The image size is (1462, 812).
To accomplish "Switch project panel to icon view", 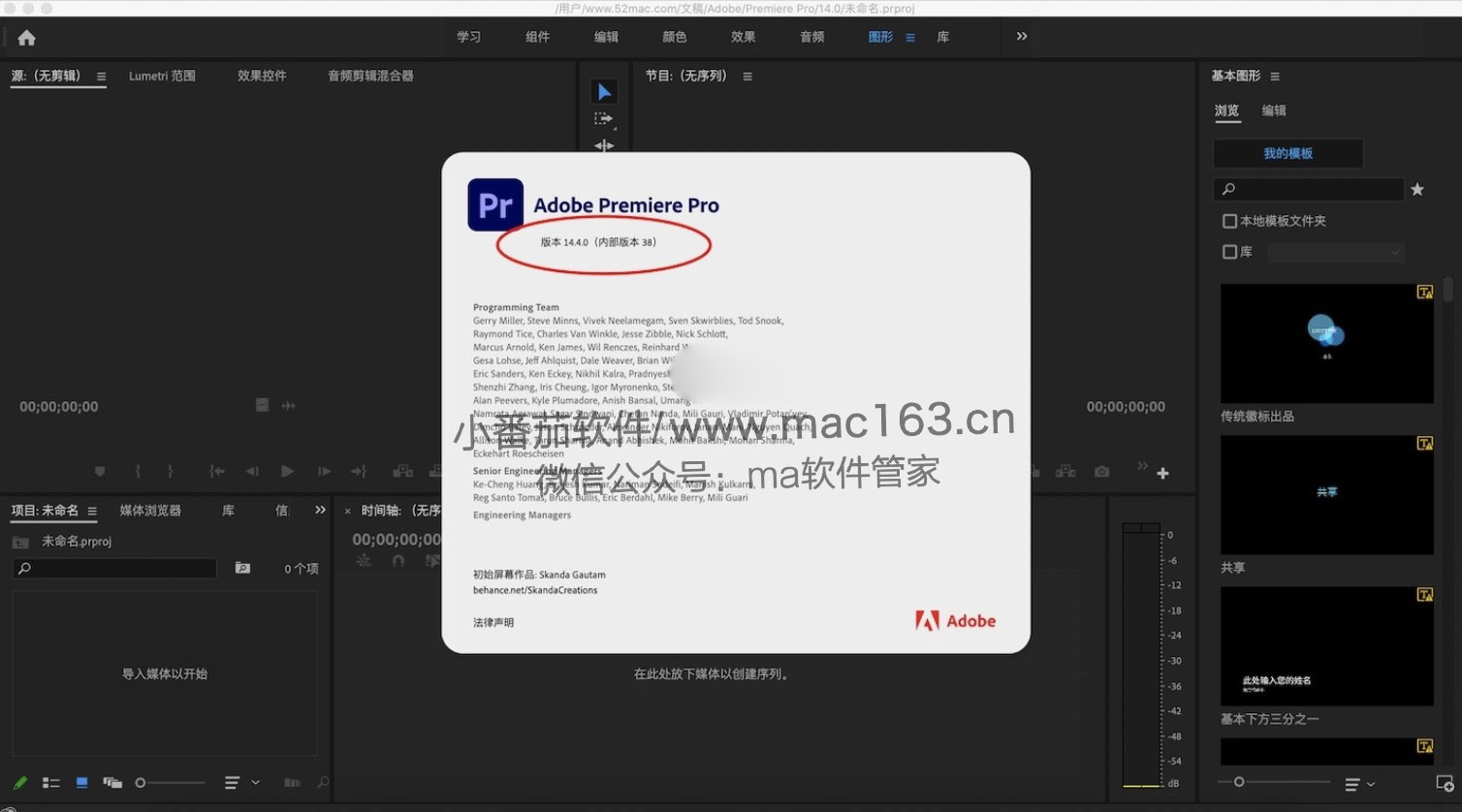I will pyautogui.click(x=82, y=783).
